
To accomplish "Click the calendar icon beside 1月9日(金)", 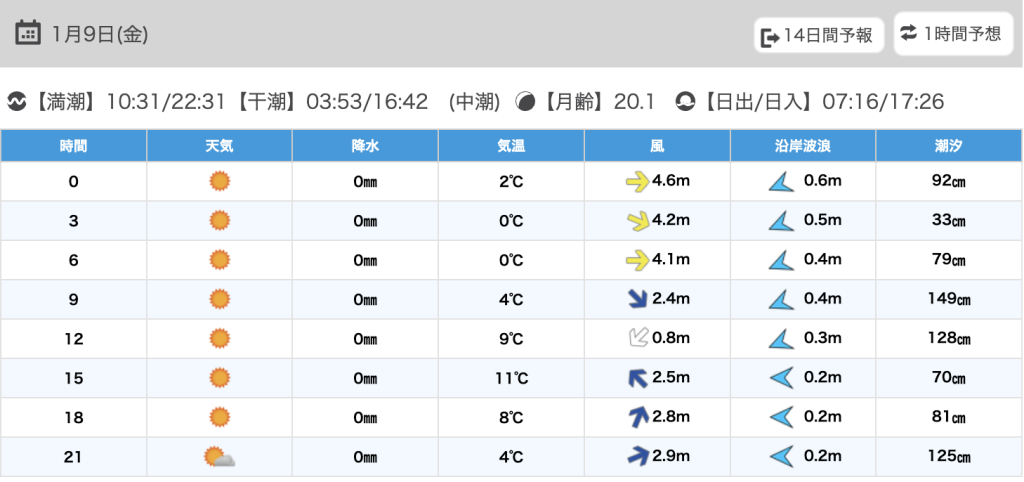I will pyautogui.click(x=28, y=33).
